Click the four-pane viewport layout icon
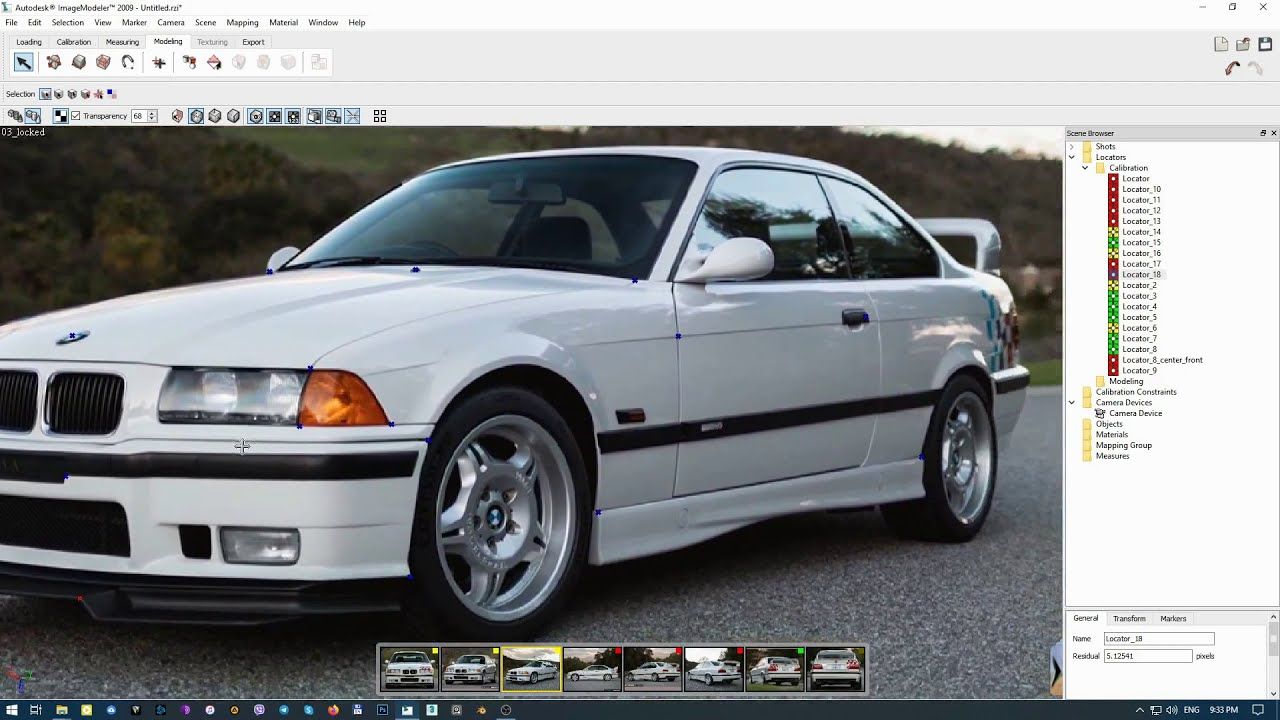The image size is (1280, 720). 379,116
